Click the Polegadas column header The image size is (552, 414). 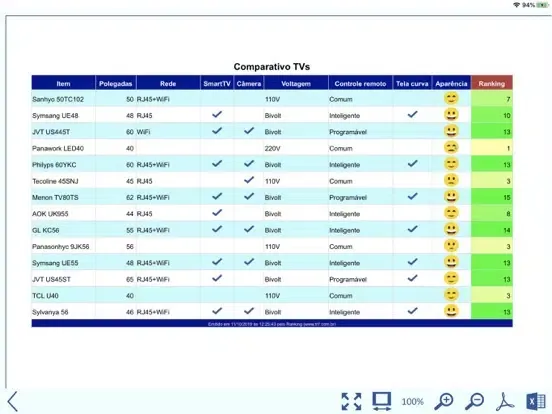(115, 83)
